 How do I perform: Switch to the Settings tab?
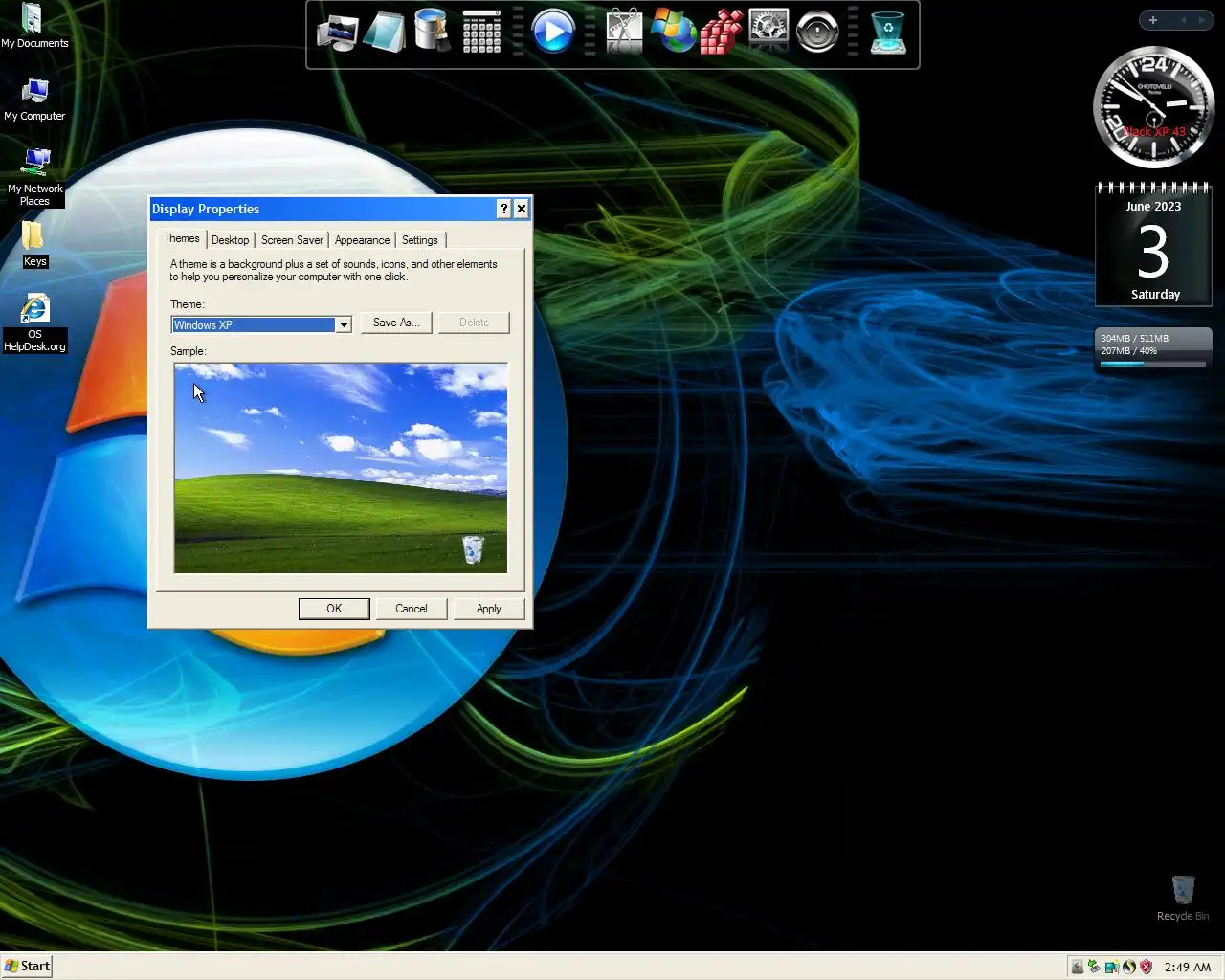click(419, 240)
